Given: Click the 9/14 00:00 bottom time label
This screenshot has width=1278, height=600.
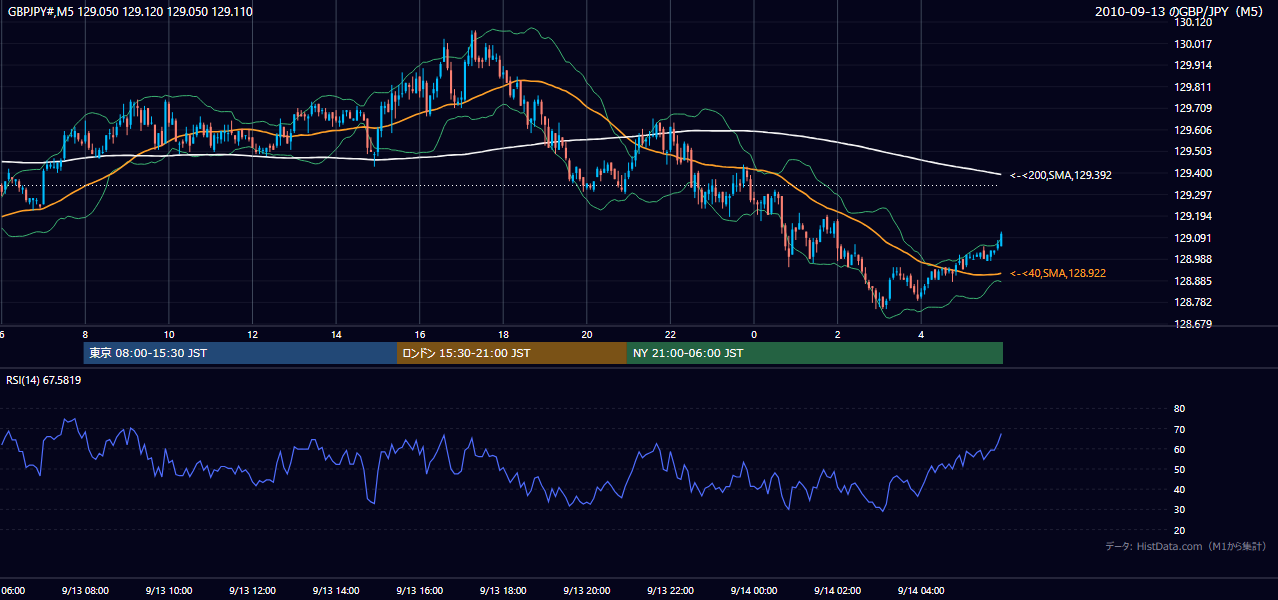Looking at the screenshot, I should [753, 591].
